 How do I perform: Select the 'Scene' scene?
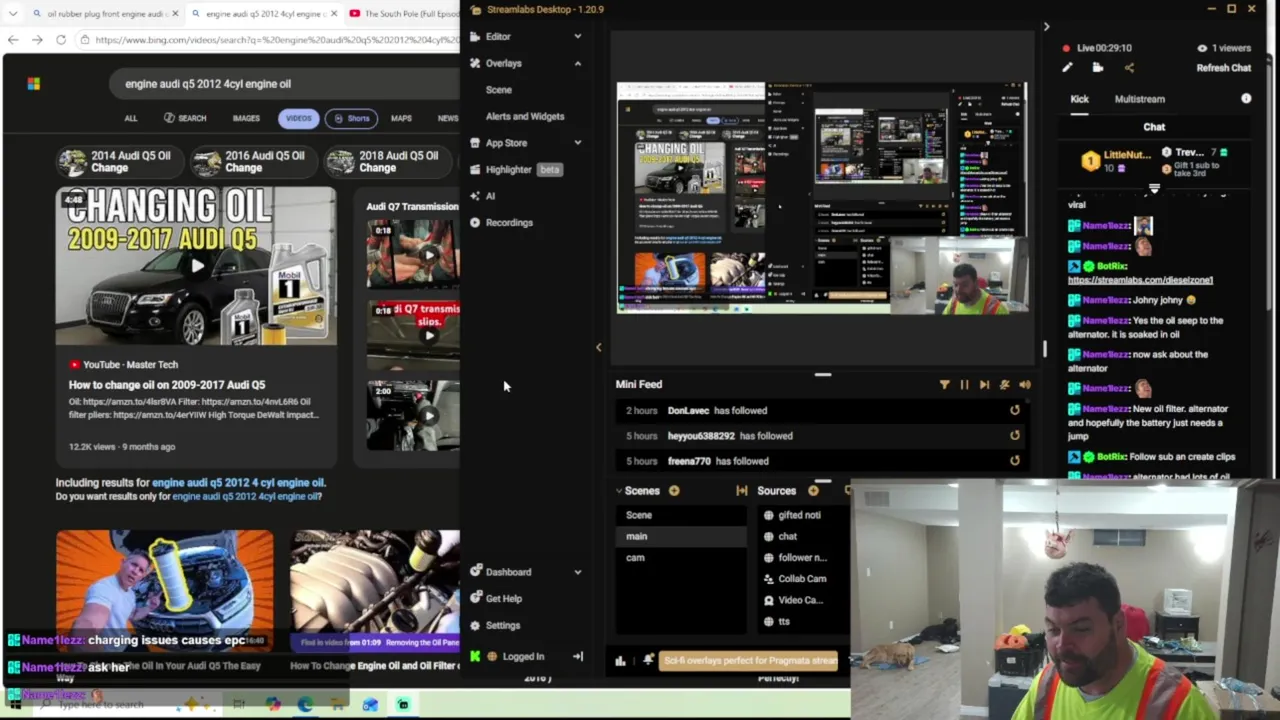[680, 515]
